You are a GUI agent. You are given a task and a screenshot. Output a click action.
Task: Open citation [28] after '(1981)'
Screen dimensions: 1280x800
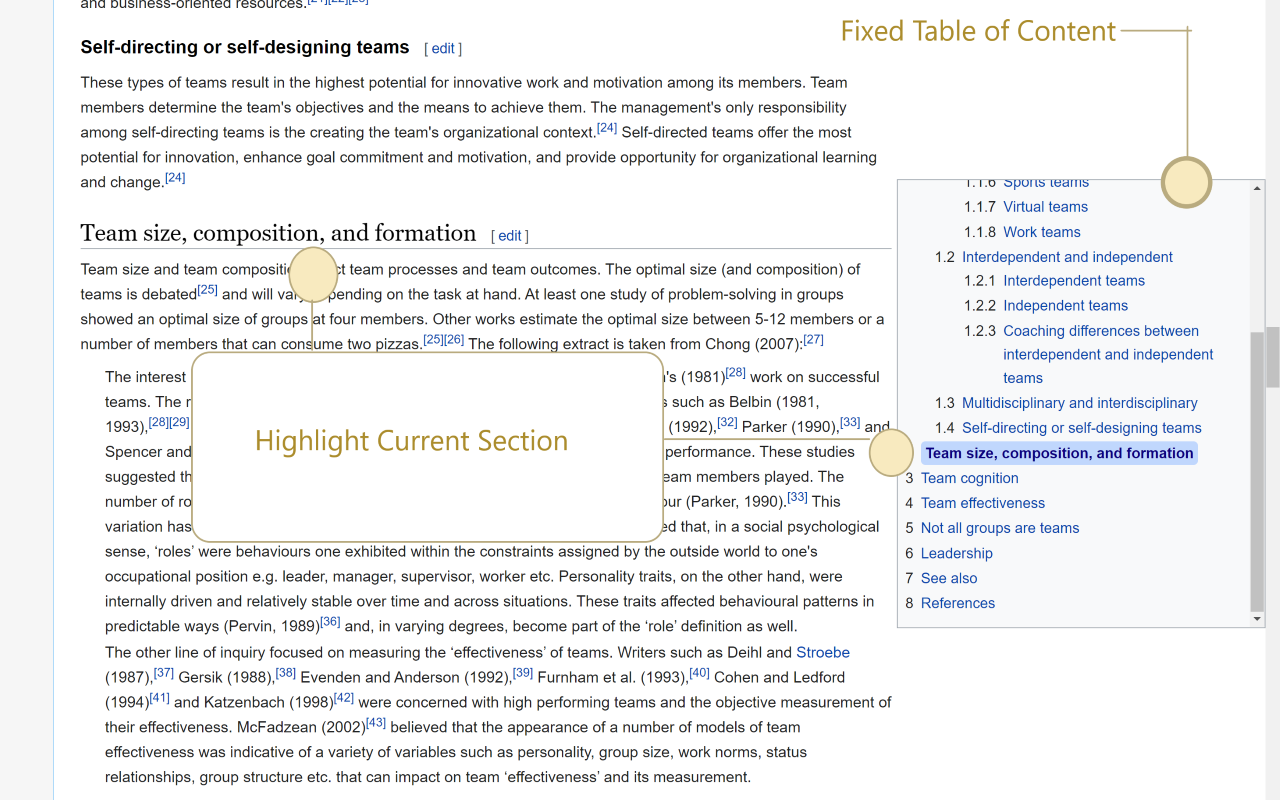pyautogui.click(x=736, y=373)
